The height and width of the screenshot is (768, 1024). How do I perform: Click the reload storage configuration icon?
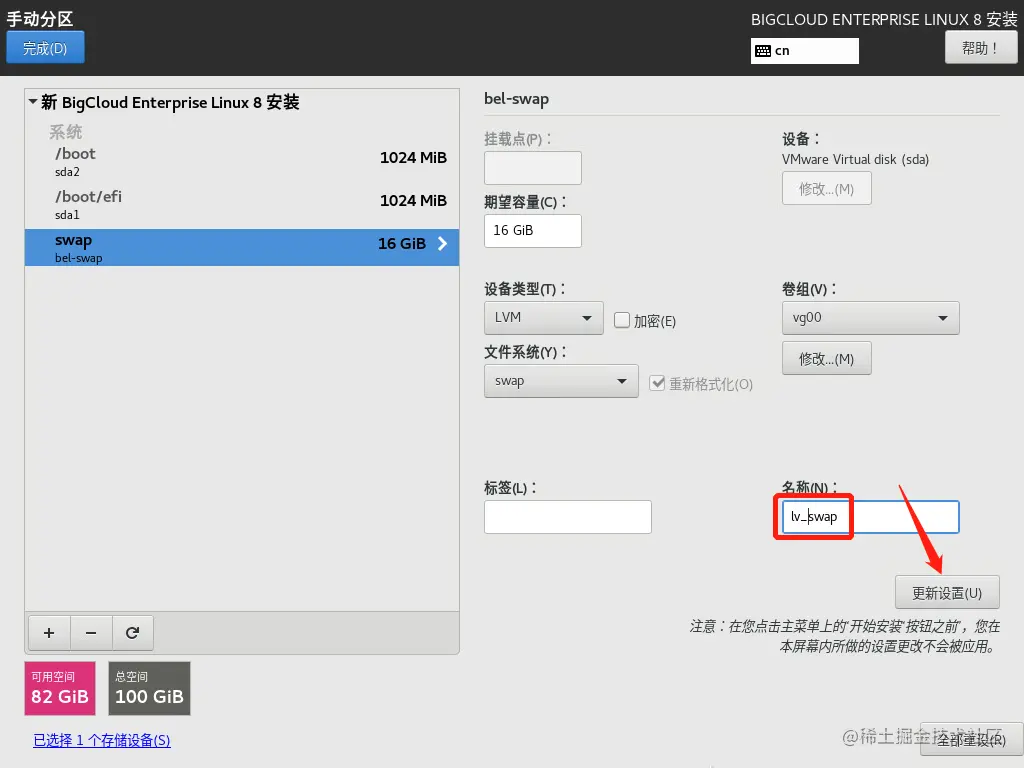pyautogui.click(x=133, y=633)
